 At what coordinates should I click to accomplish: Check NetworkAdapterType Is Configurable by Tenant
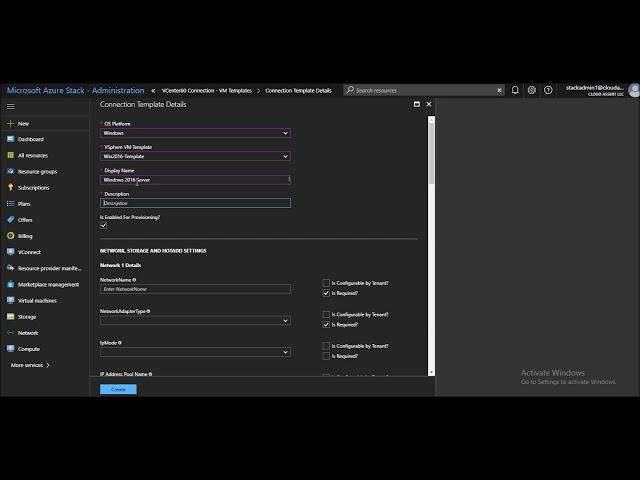pyautogui.click(x=326, y=314)
